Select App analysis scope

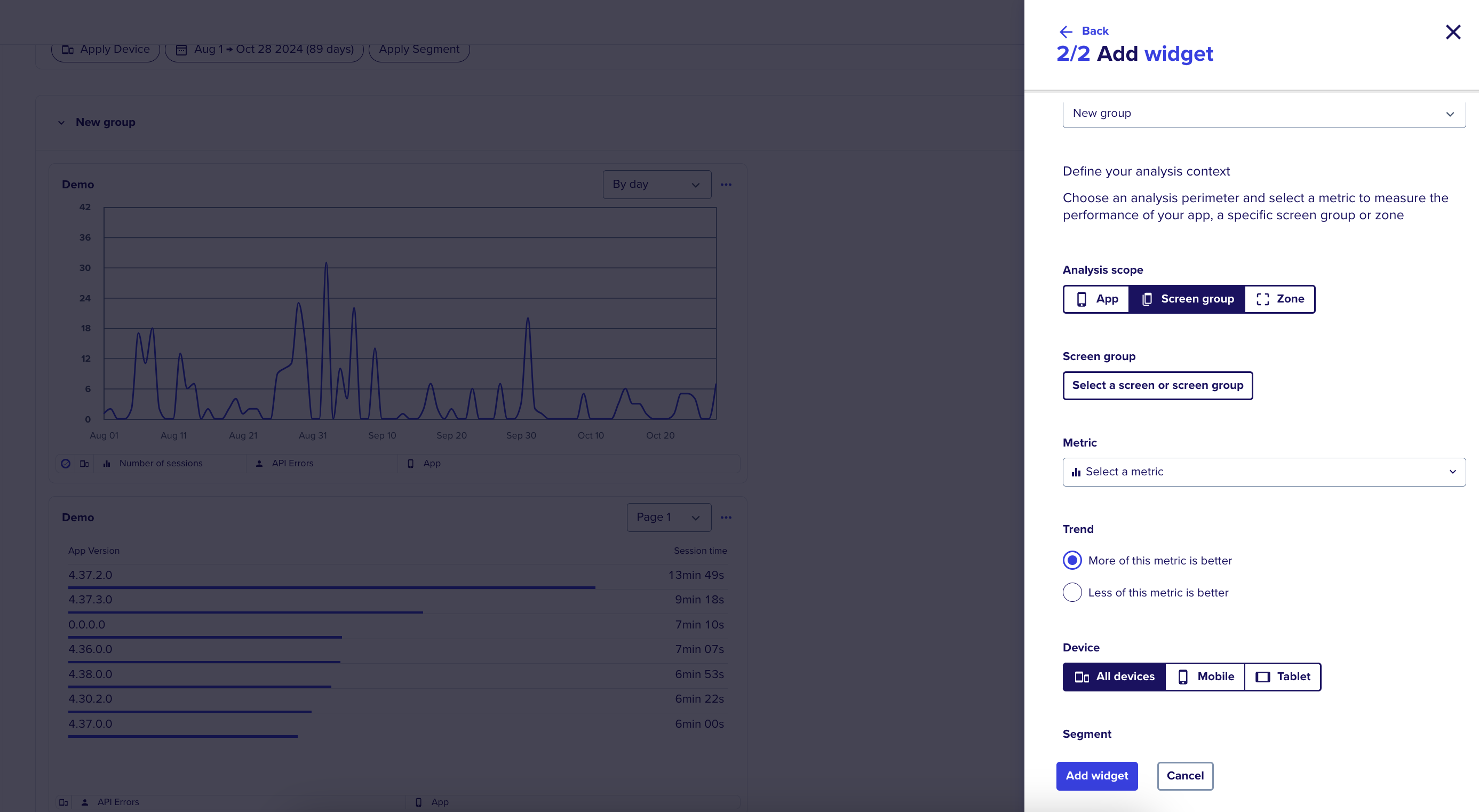pyautogui.click(x=1096, y=299)
